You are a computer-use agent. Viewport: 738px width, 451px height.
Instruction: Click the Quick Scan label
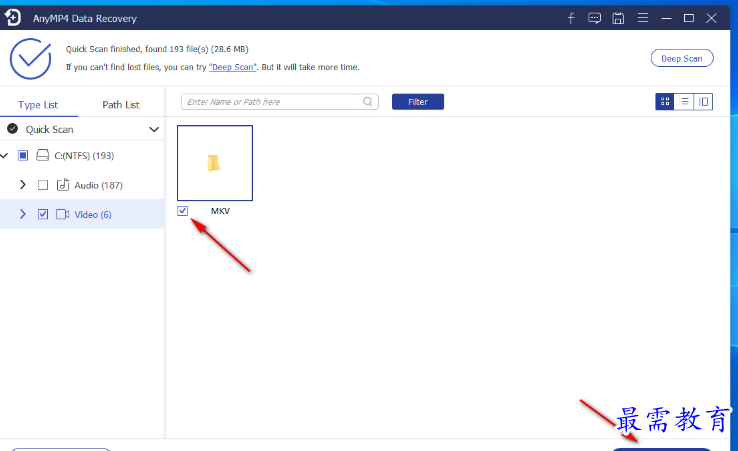point(49,129)
